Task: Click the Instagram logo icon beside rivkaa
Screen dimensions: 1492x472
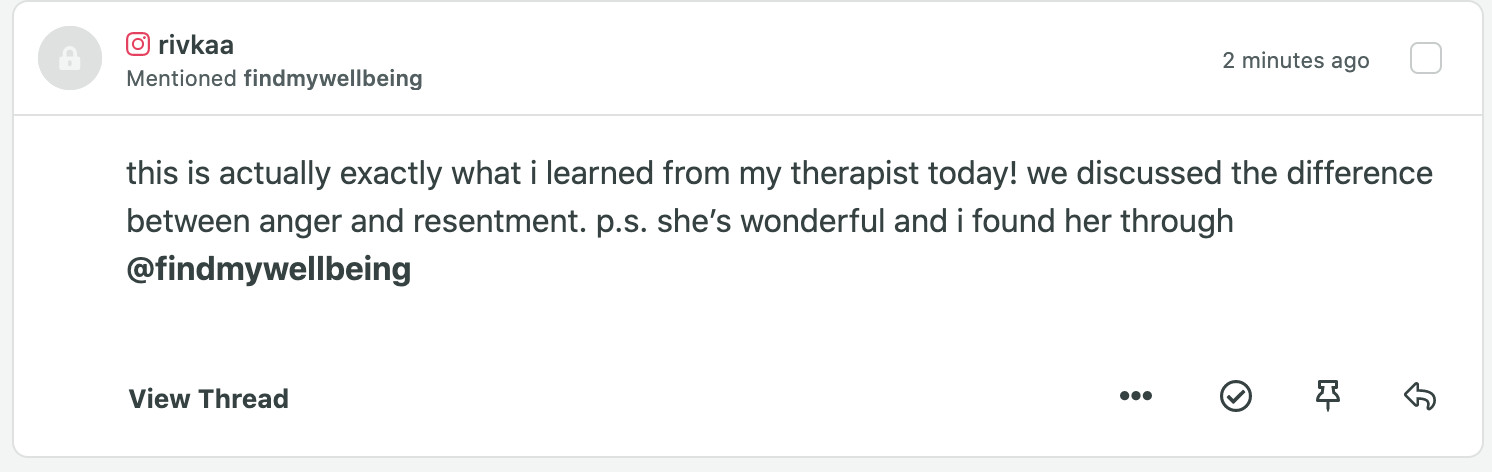Action: (138, 44)
